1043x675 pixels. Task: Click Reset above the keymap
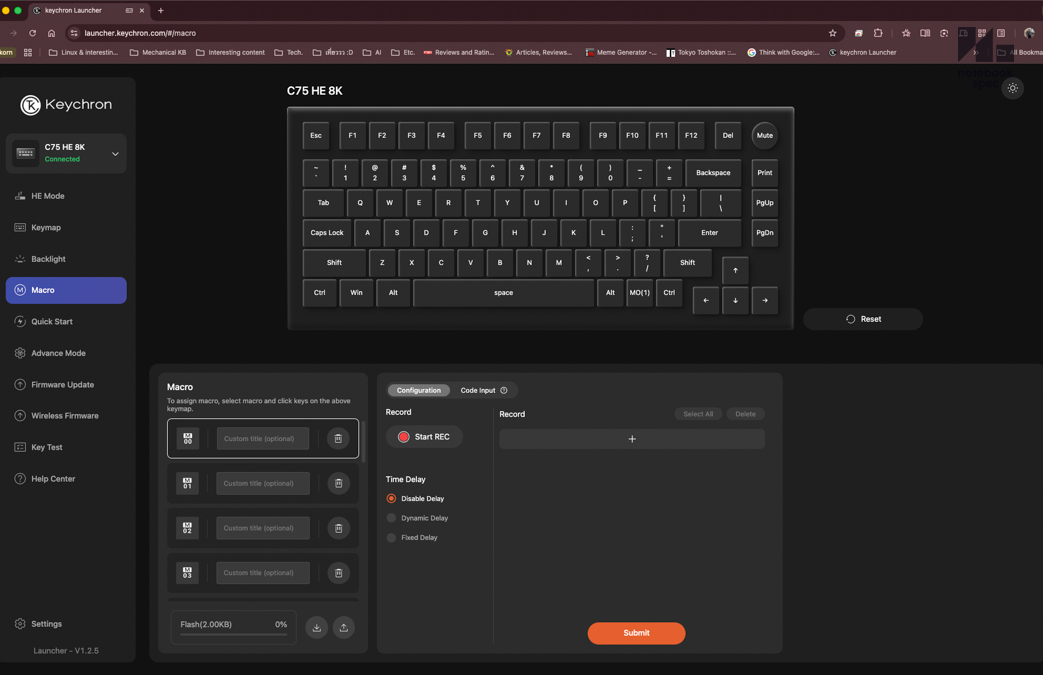coord(862,318)
